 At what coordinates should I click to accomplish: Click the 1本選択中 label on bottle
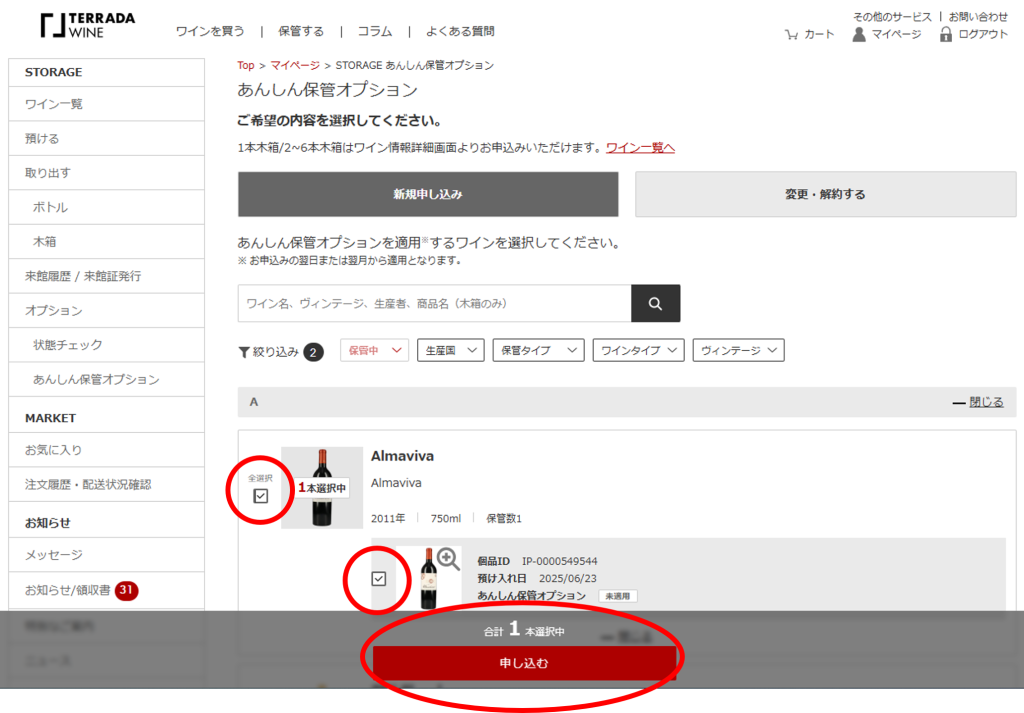322,488
